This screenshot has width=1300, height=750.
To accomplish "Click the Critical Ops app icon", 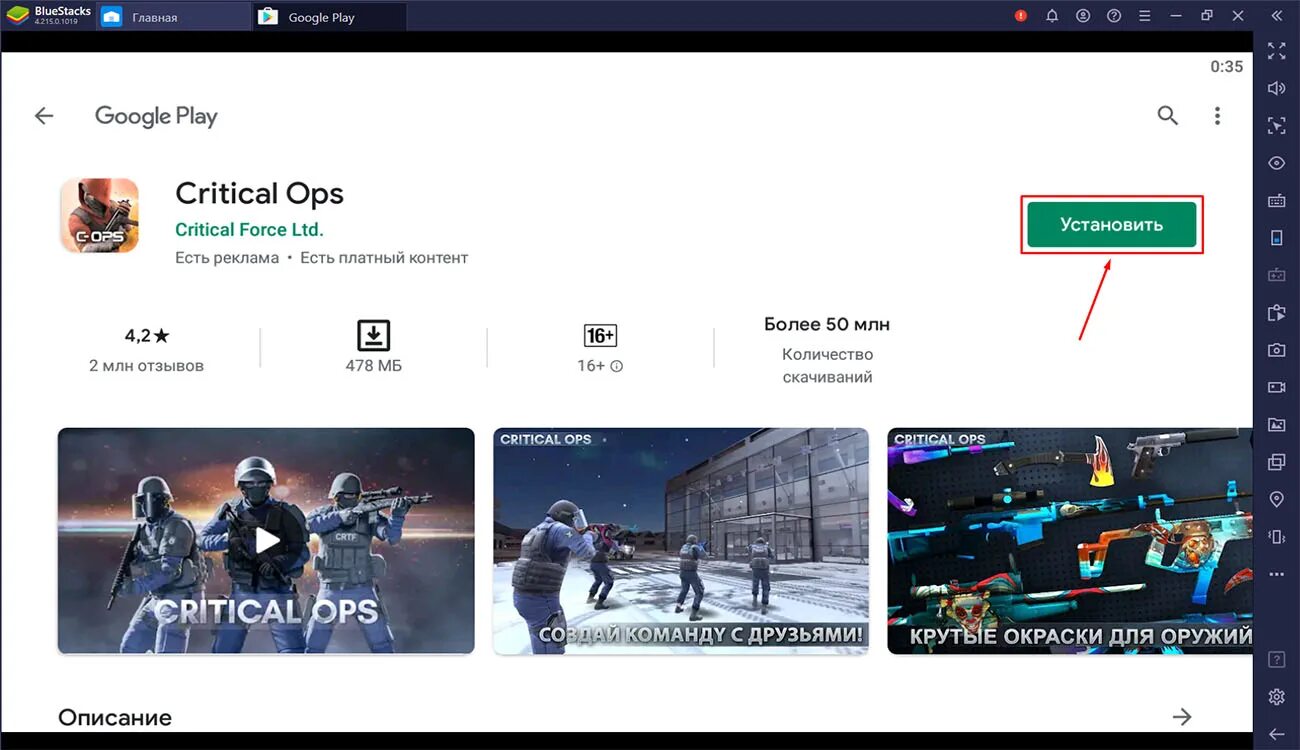I will pyautogui.click(x=99, y=215).
